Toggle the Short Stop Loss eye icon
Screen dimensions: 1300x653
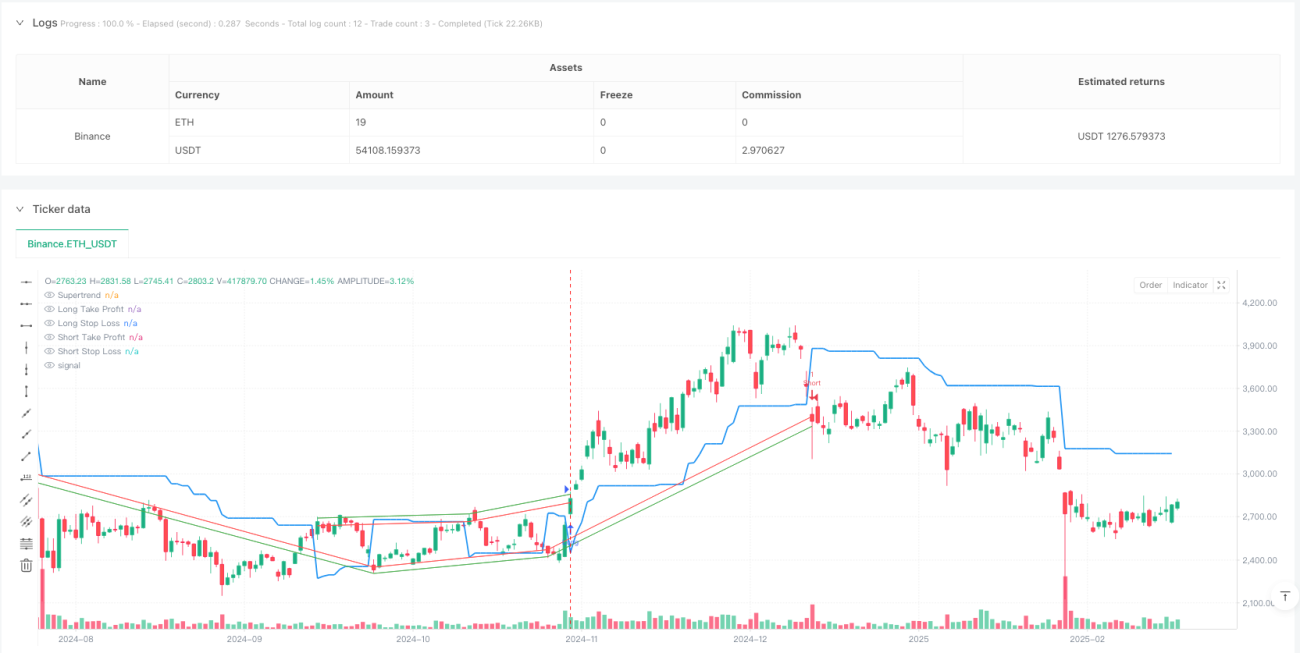tap(50, 351)
